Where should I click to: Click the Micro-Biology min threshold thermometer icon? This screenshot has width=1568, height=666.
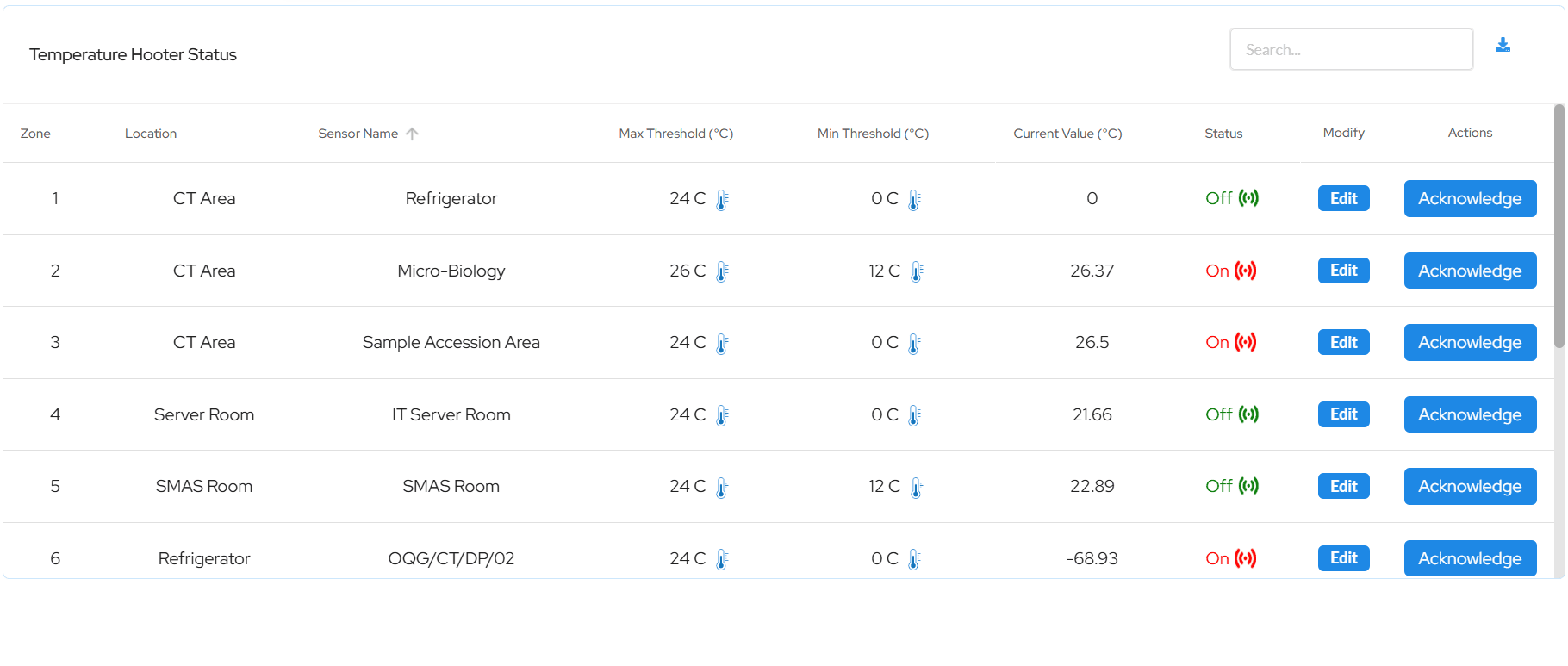(x=917, y=272)
